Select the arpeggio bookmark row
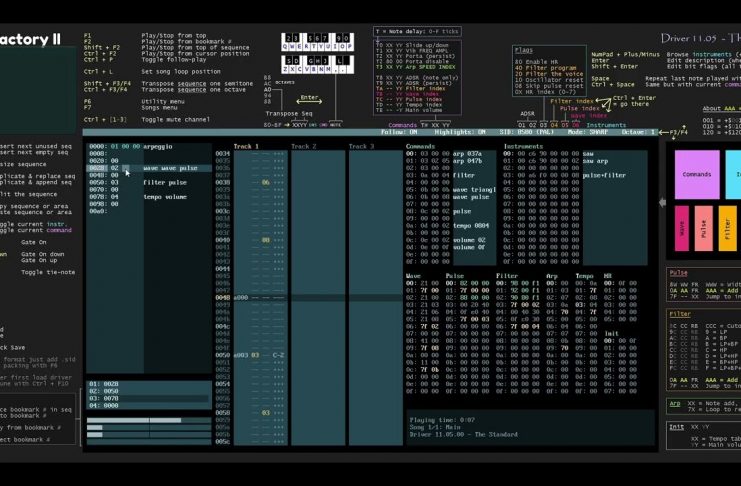This screenshot has height=486, width=741. click(x=157, y=146)
